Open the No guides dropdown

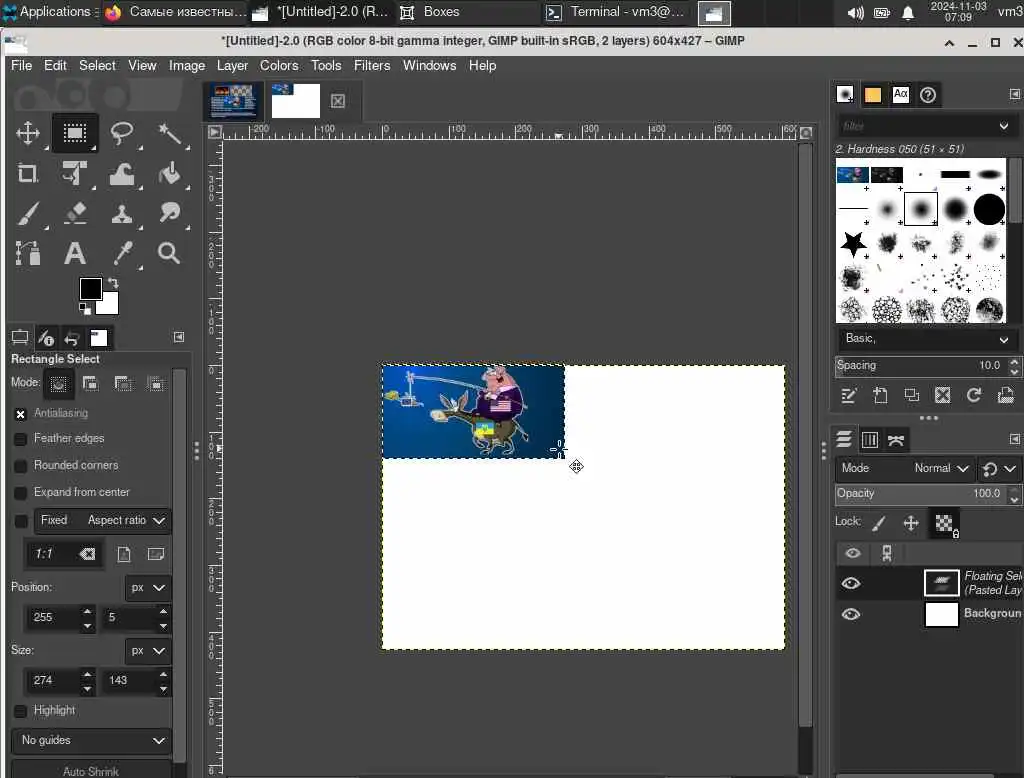91,741
